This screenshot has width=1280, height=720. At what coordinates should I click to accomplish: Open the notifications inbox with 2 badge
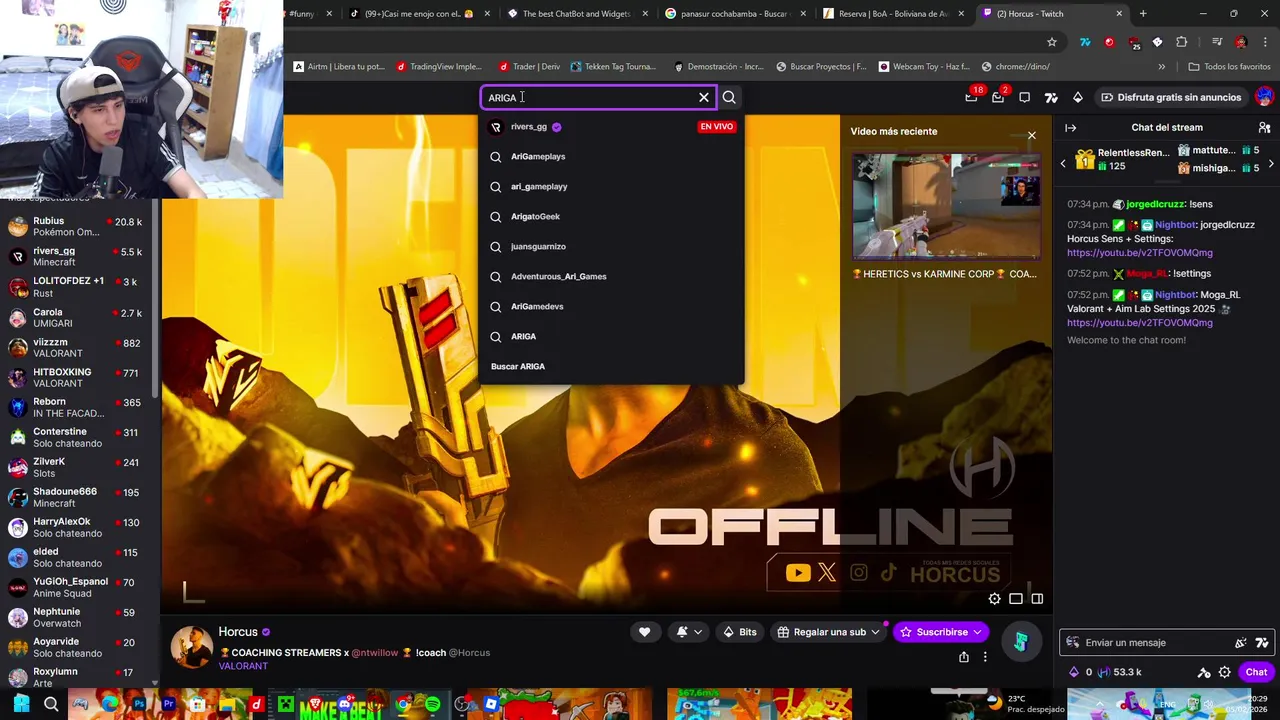(x=998, y=97)
